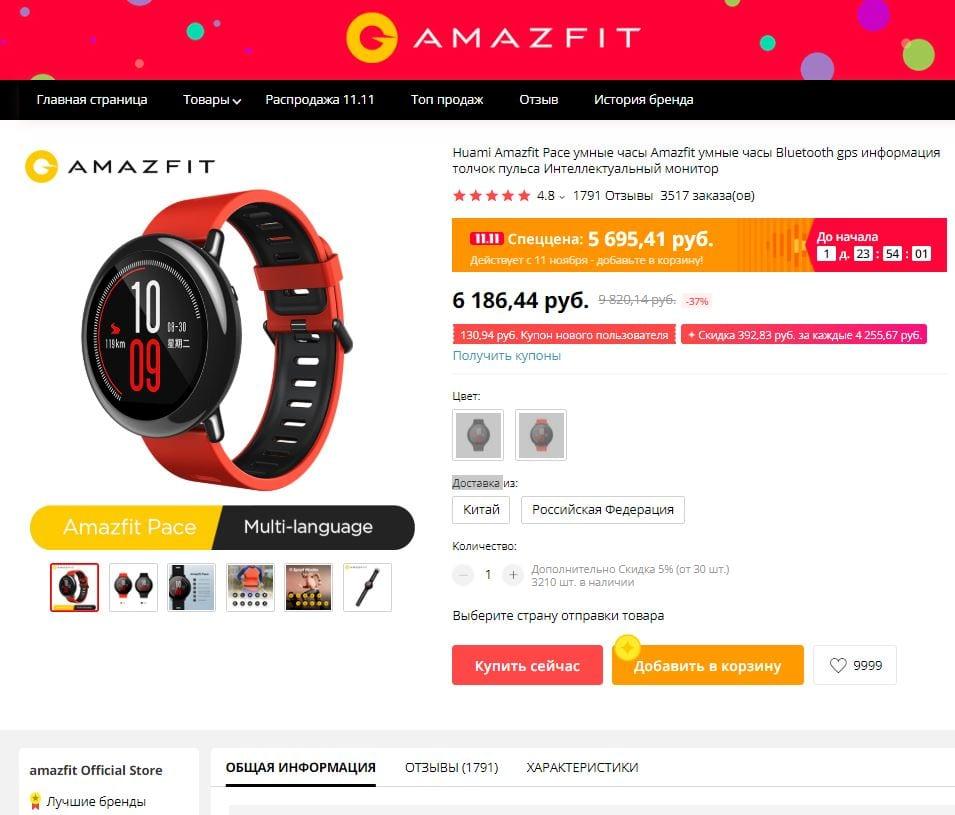Select the red watch color option
The image size is (955, 815).
coord(541,435)
